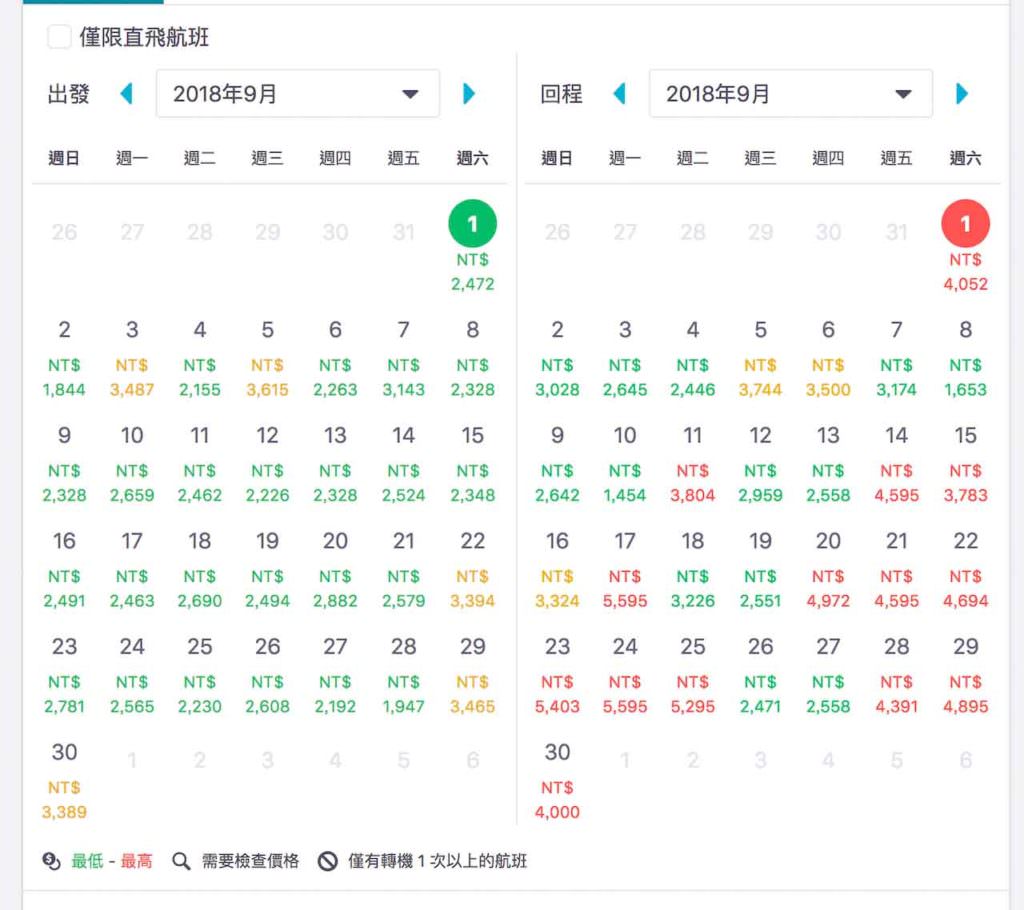Select return date September 10 priced NT$1,454
This screenshot has width=1024, height=910.
click(625, 461)
